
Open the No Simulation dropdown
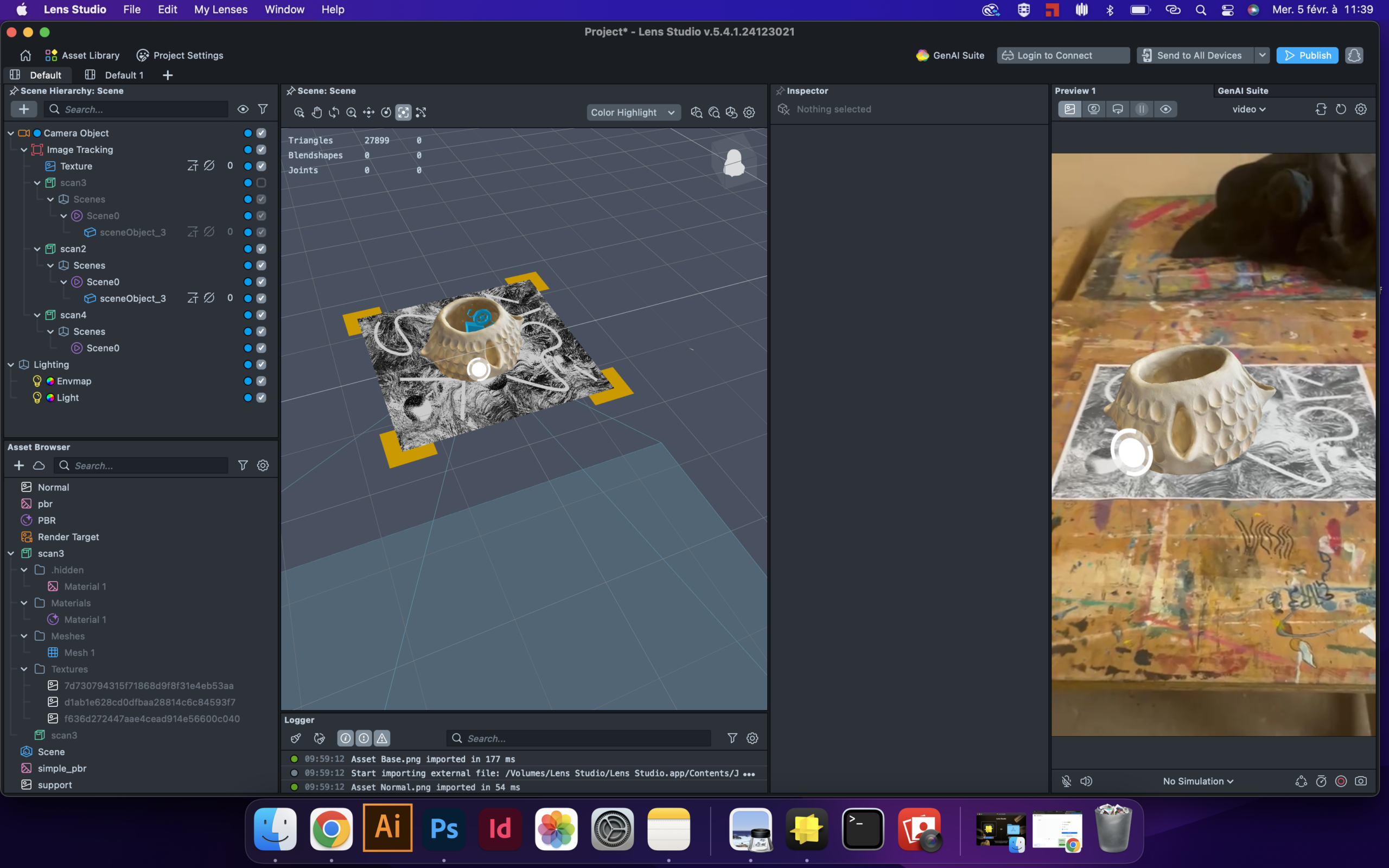pos(1198,781)
